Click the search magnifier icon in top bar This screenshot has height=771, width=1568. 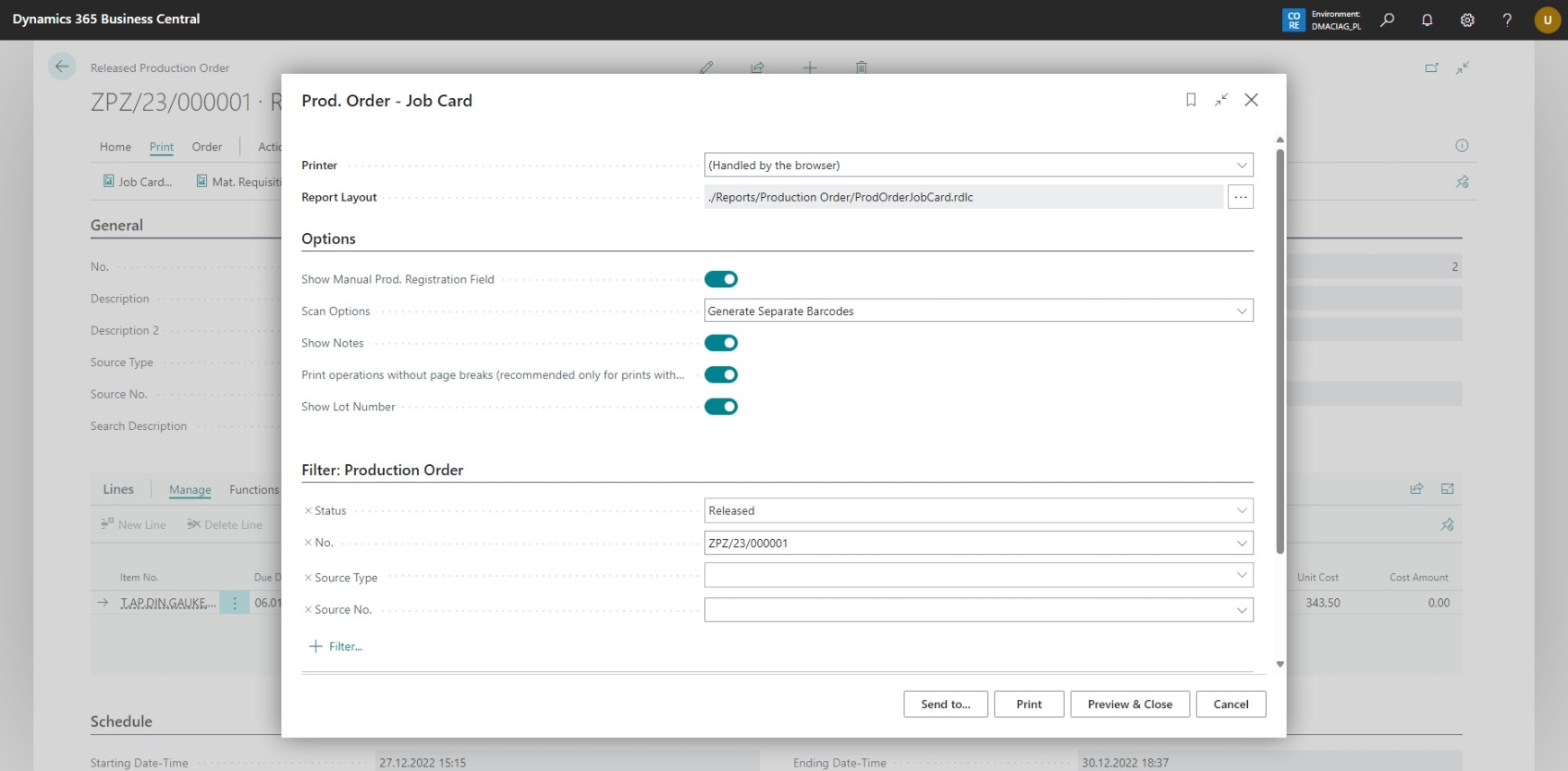[1387, 20]
